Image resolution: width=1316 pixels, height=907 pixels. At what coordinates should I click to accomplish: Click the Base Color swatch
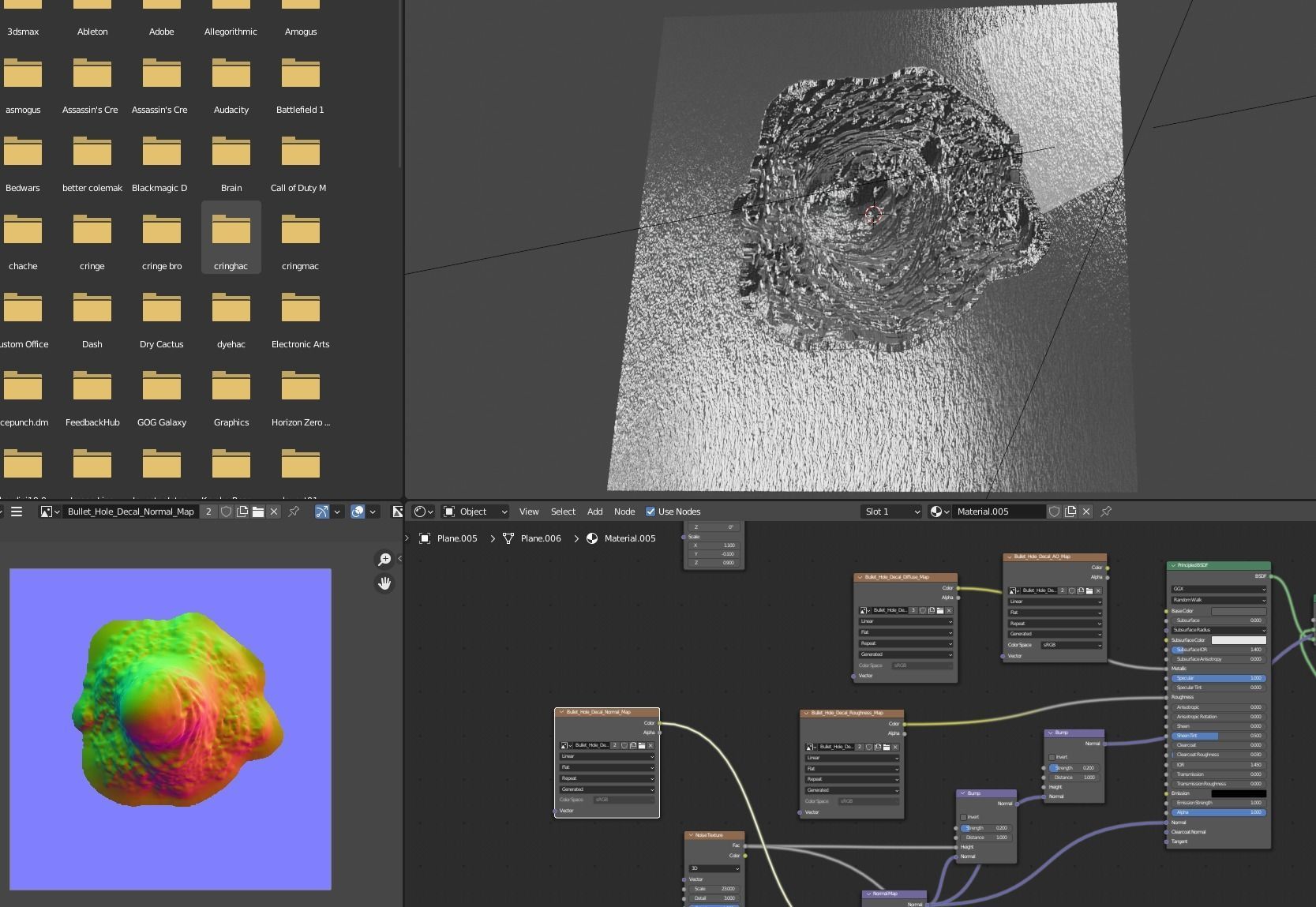pyautogui.click(x=1239, y=611)
